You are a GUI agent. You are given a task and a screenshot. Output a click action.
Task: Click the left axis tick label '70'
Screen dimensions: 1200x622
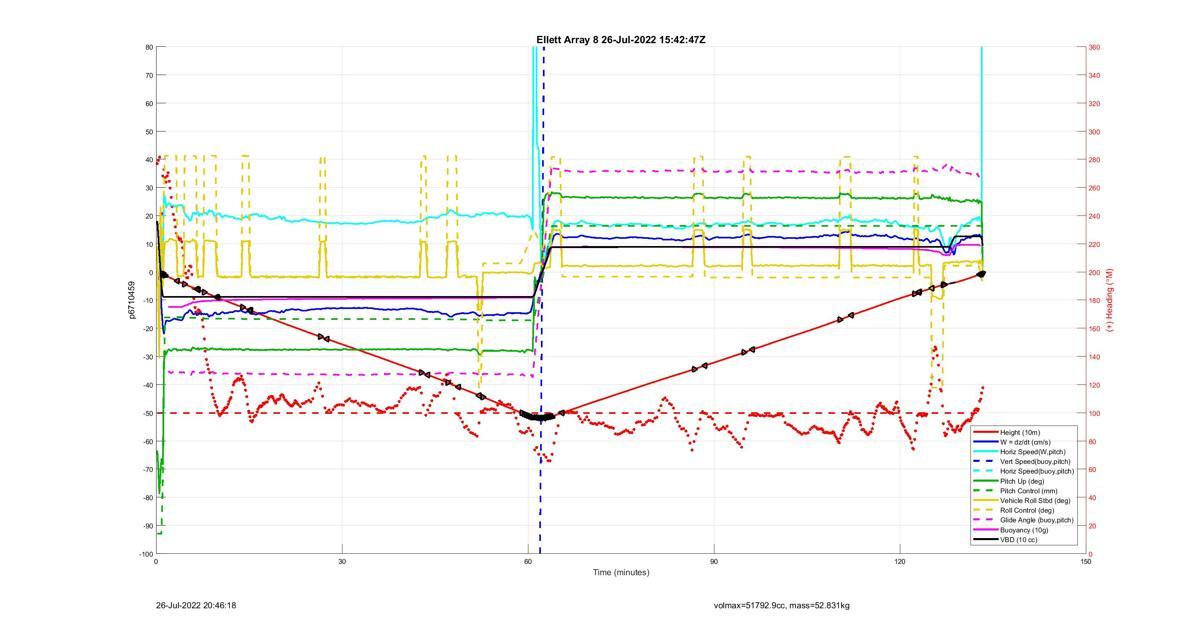pos(148,75)
